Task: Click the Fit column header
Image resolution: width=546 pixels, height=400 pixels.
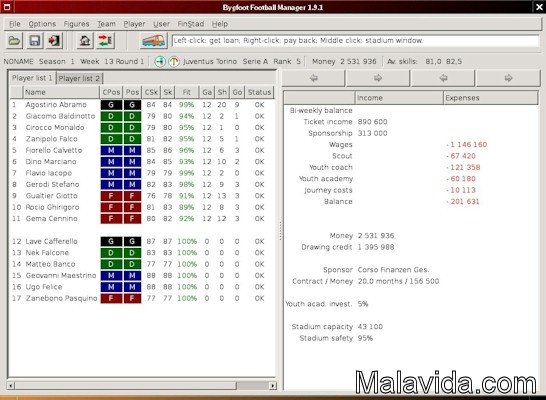Action: pyautogui.click(x=187, y=92)
